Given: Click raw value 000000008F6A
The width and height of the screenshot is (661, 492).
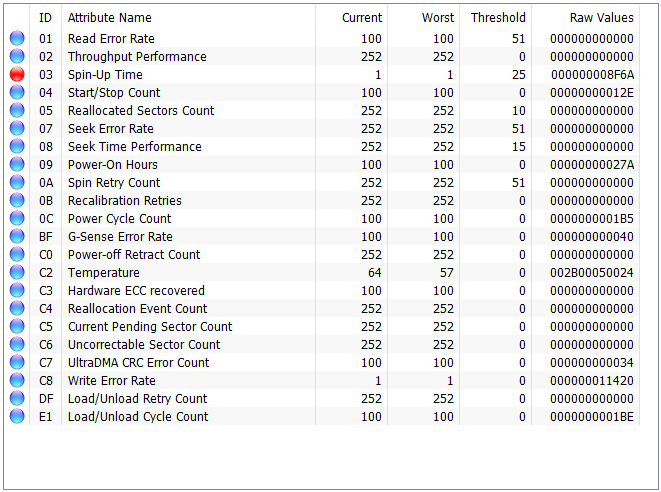Looking at the screenshot, I should (592, 75).
